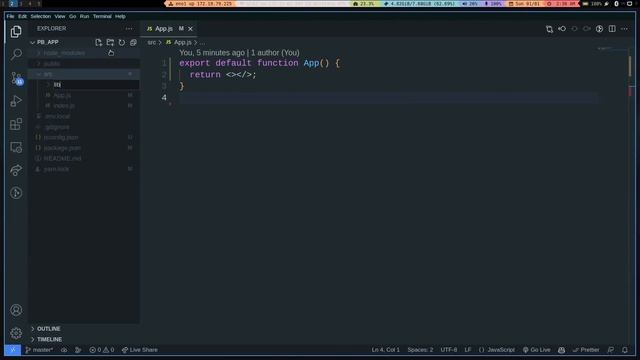Open the Live Share view in activity bar
Image resolution: width=640 pixels, height=360 pixels.
pos(16,170)
